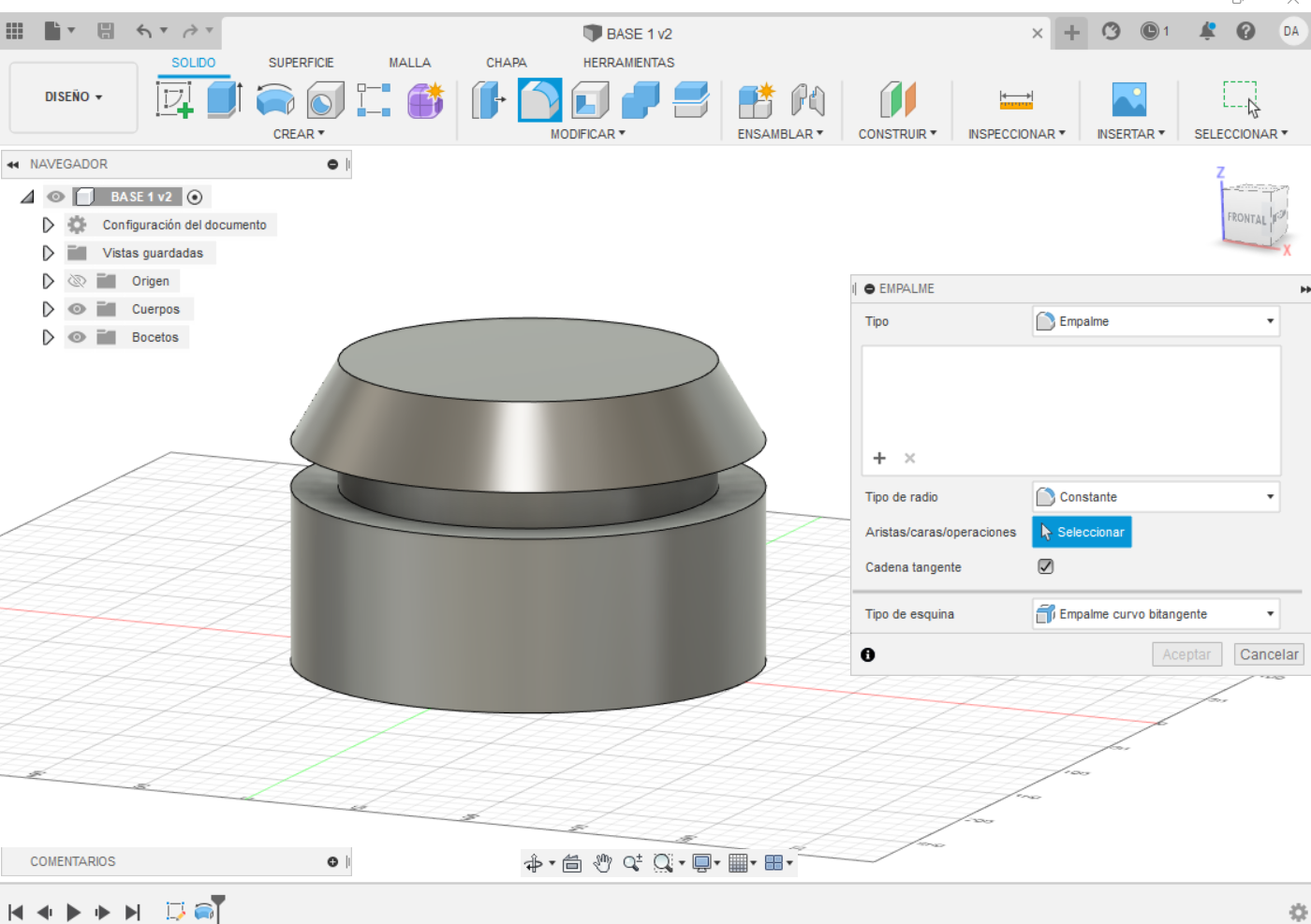
Task: Select the Shell tool
Action: coord(590,99)
